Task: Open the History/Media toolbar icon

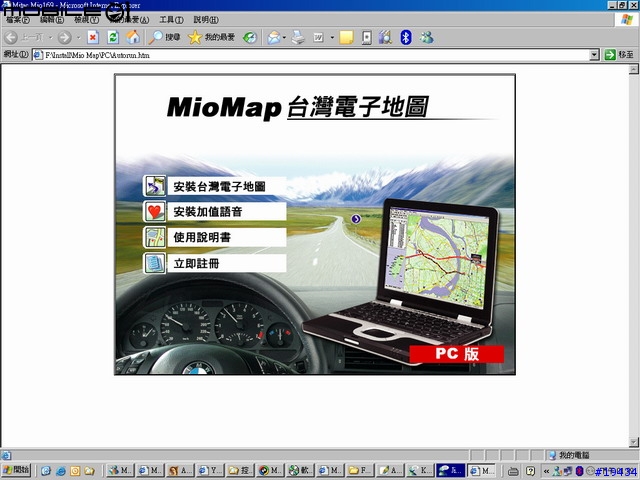Action: (250, 38)
